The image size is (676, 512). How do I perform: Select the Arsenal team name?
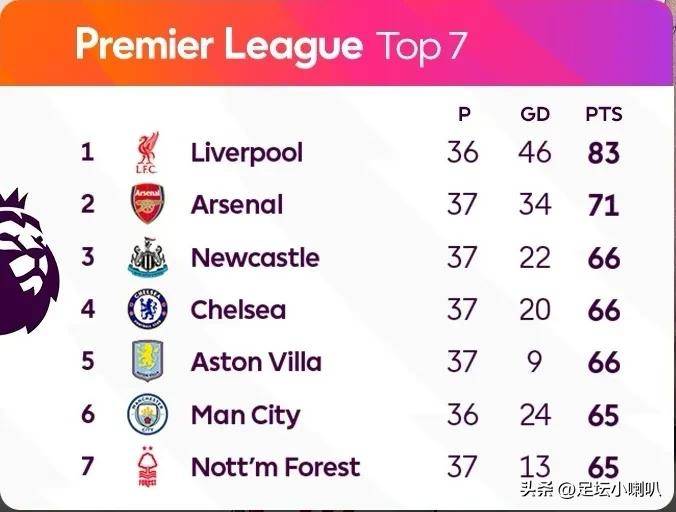click(x=237, y=205)
